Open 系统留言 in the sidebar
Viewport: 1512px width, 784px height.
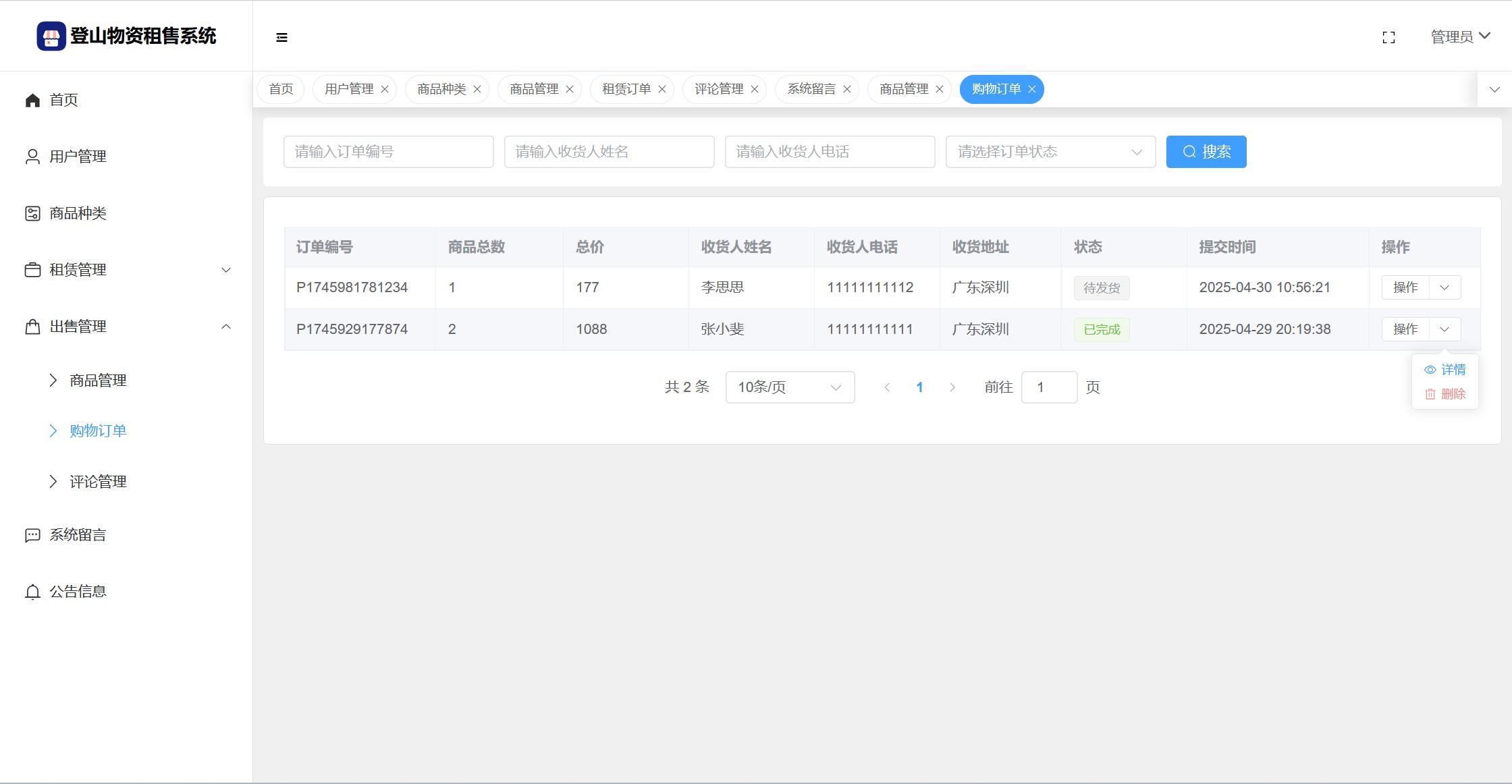tap(78, 535)
